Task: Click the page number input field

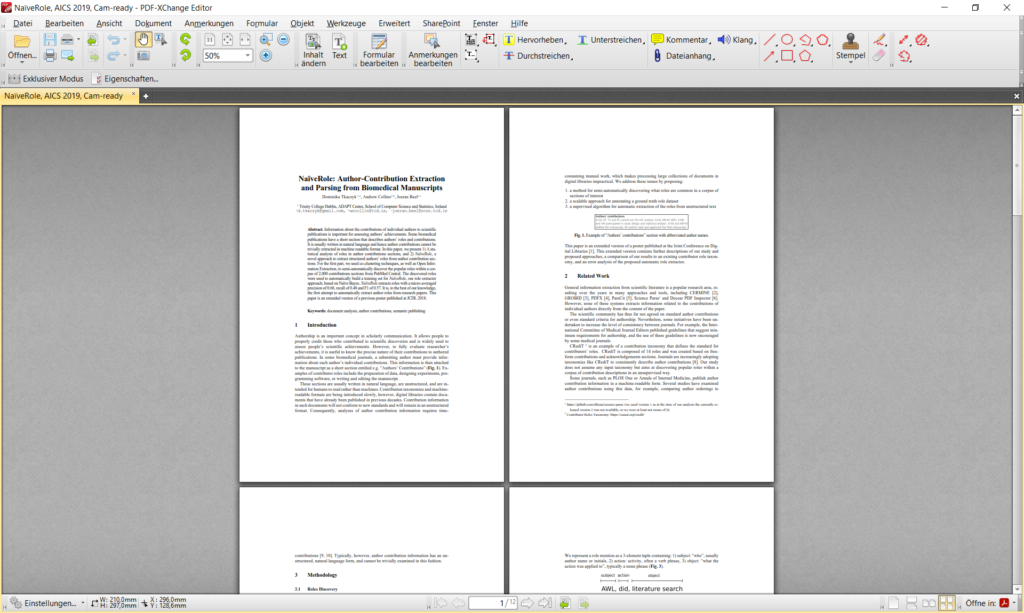Action: [x=493, y=603]
